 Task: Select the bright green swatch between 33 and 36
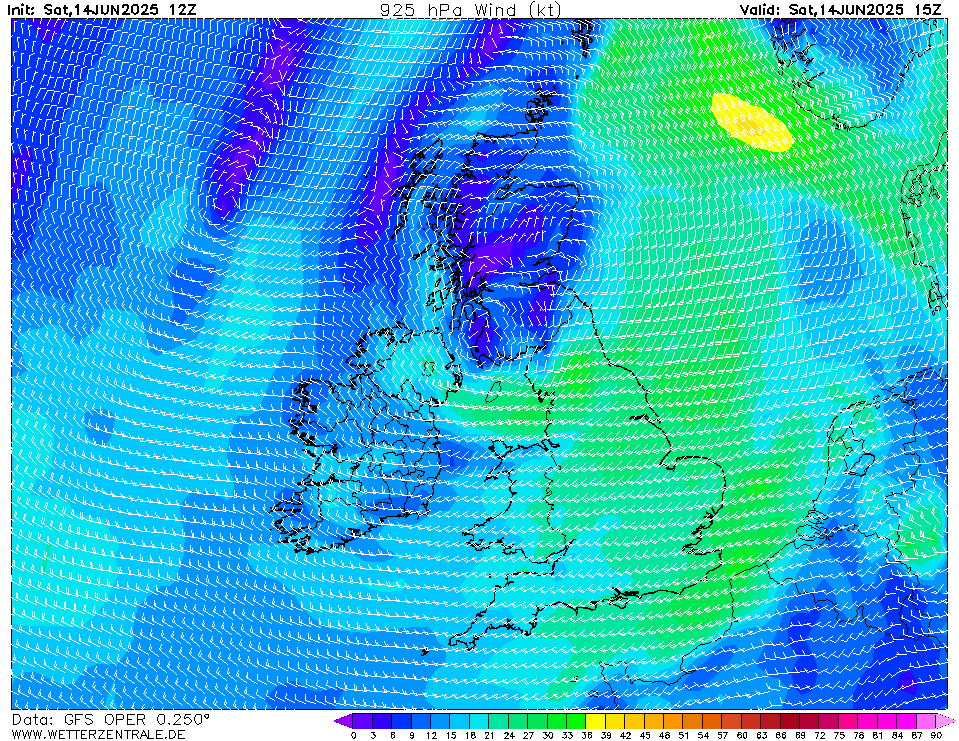click(x=576, y=721)
